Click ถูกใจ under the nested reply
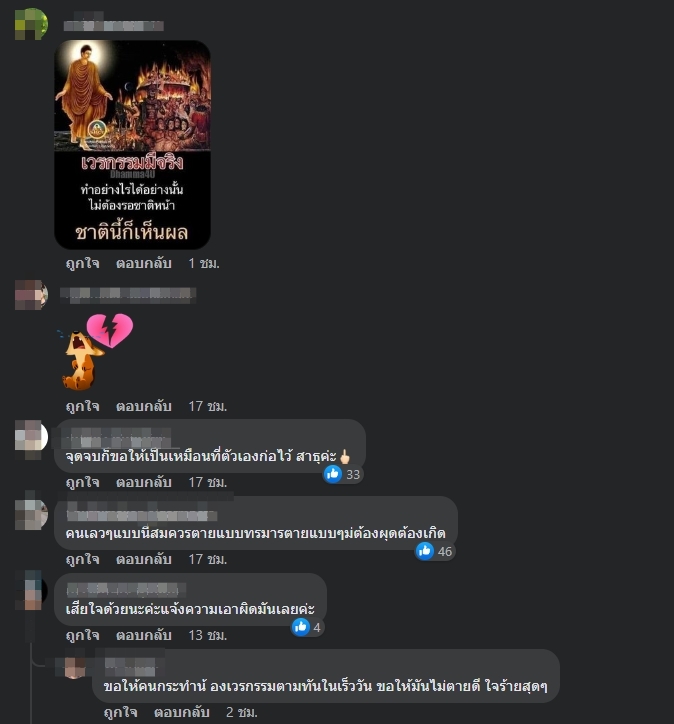 coord(120,712)
